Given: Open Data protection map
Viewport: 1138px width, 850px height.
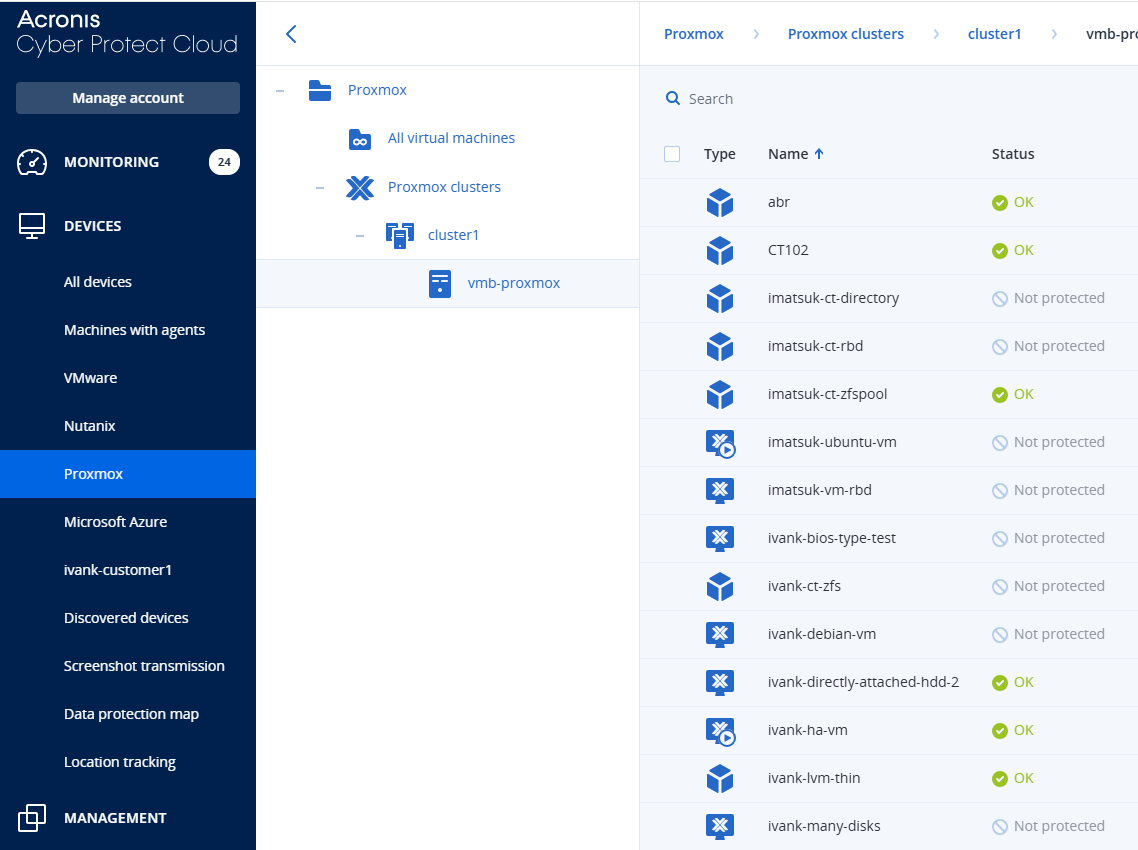Looking at the screenshot, I should [x=131, y=714].
